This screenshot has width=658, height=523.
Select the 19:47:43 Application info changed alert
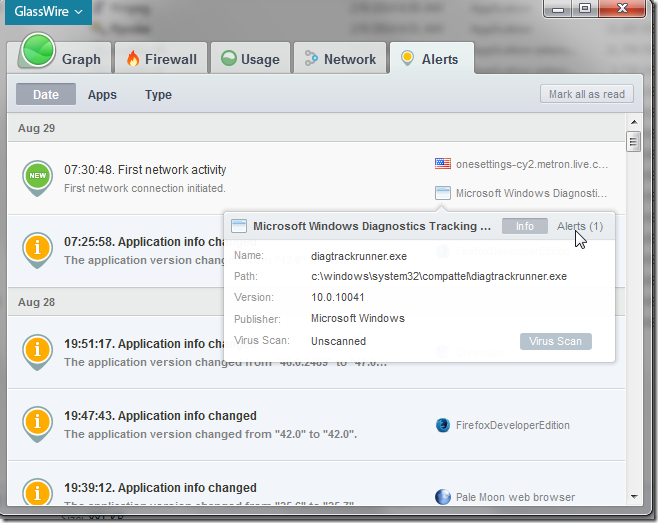316,424
